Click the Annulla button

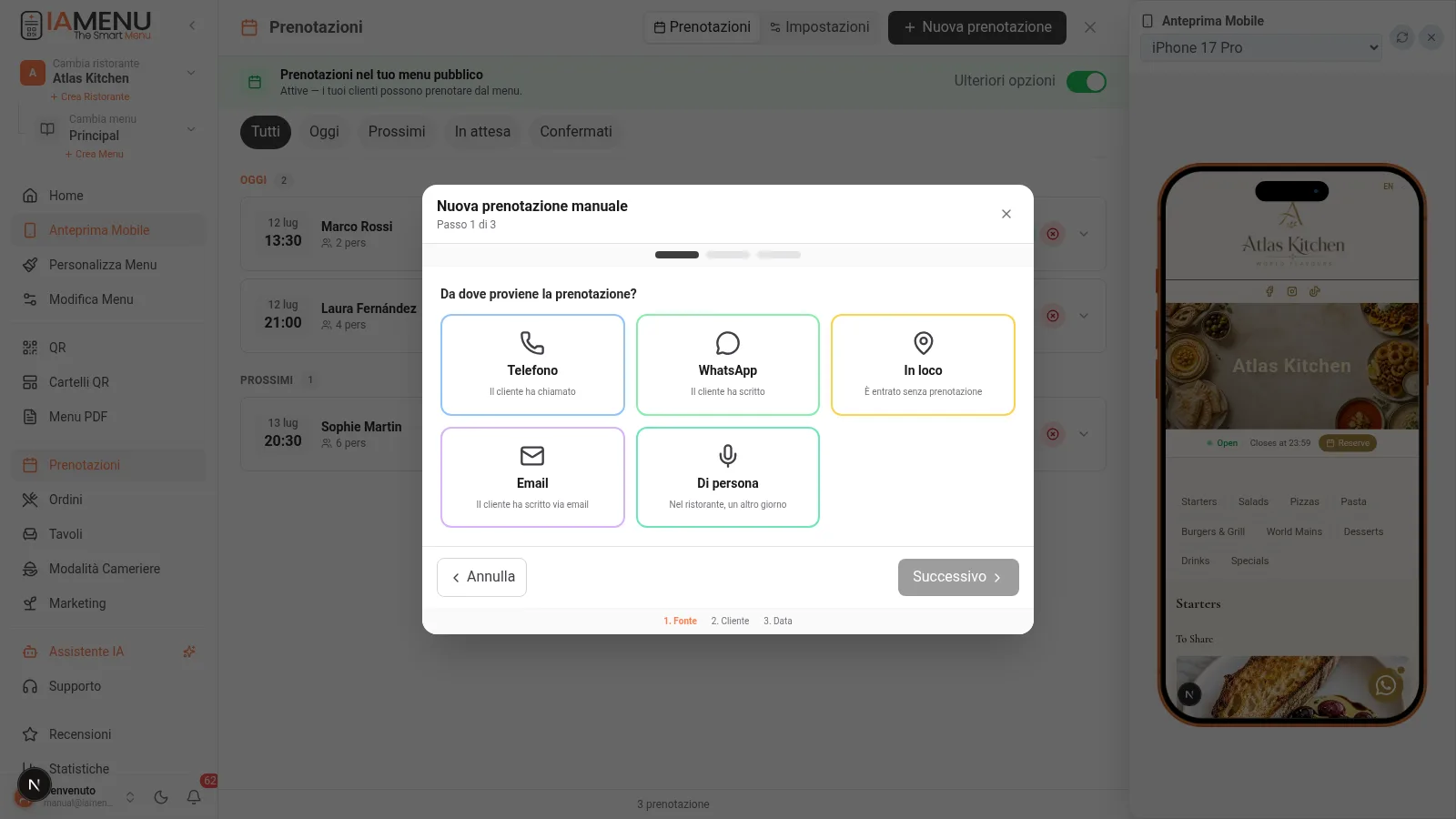(x=481, y=577)
